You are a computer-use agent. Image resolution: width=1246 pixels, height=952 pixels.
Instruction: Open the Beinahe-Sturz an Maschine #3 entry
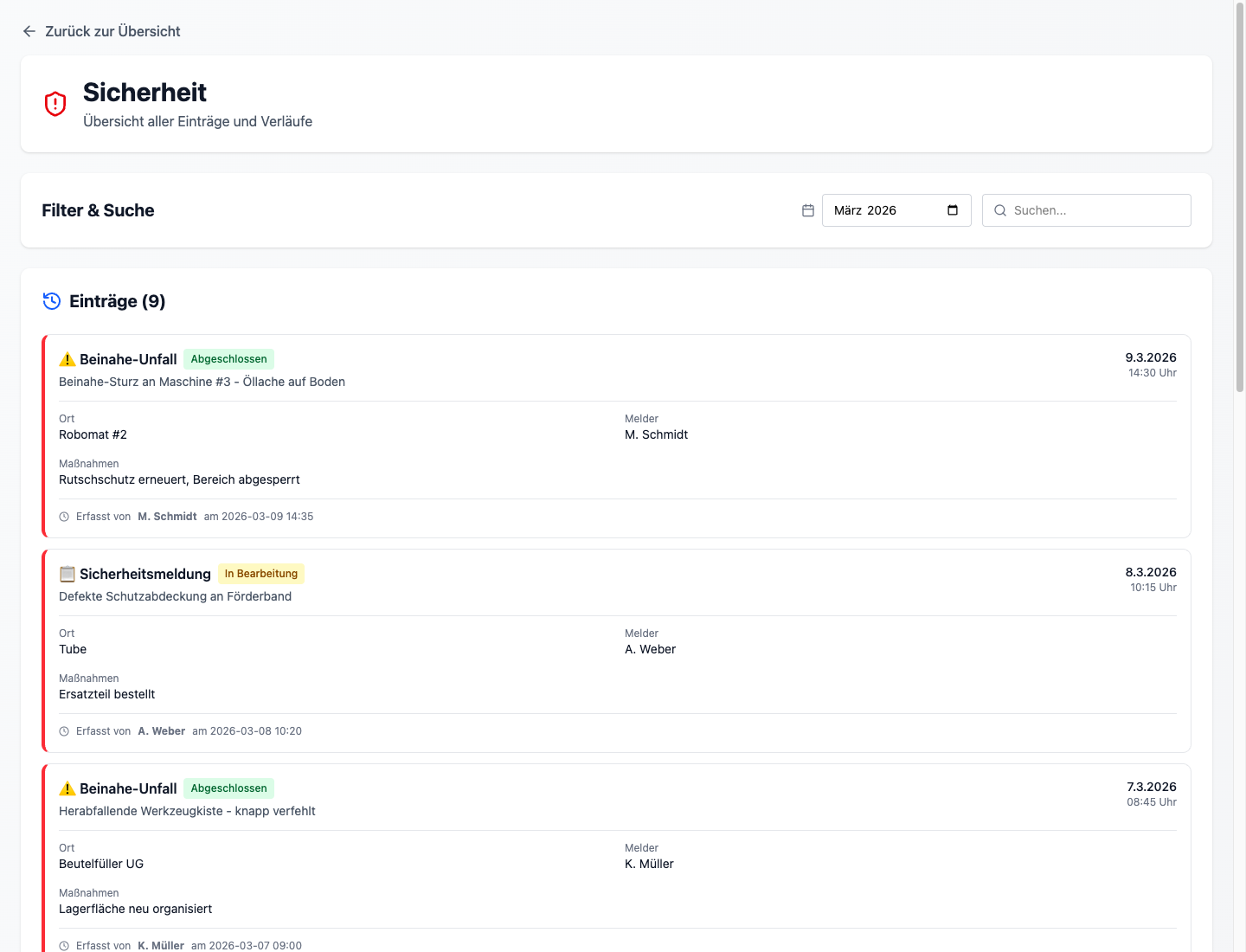pos(202,382)
